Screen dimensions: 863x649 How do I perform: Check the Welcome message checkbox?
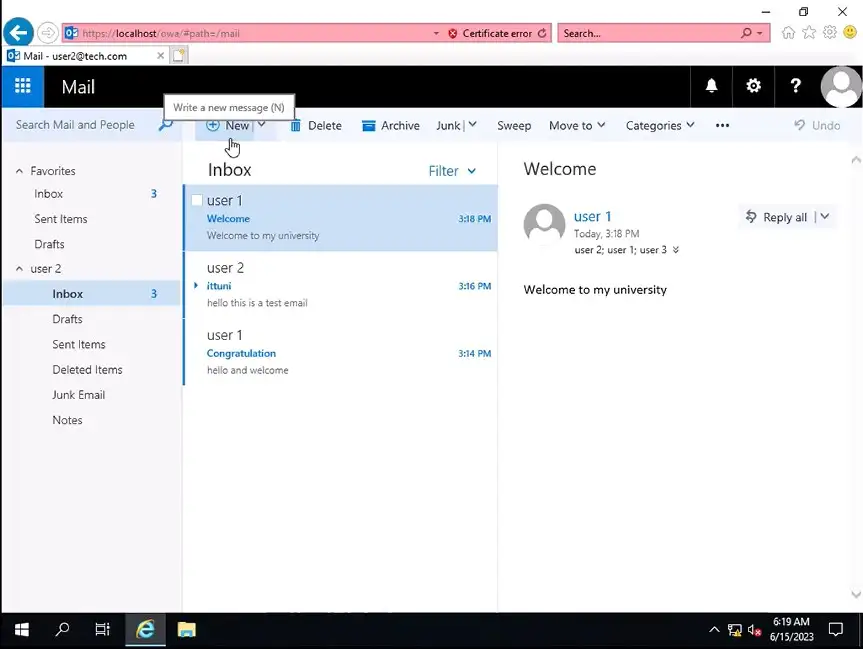(x=197, y=201)
